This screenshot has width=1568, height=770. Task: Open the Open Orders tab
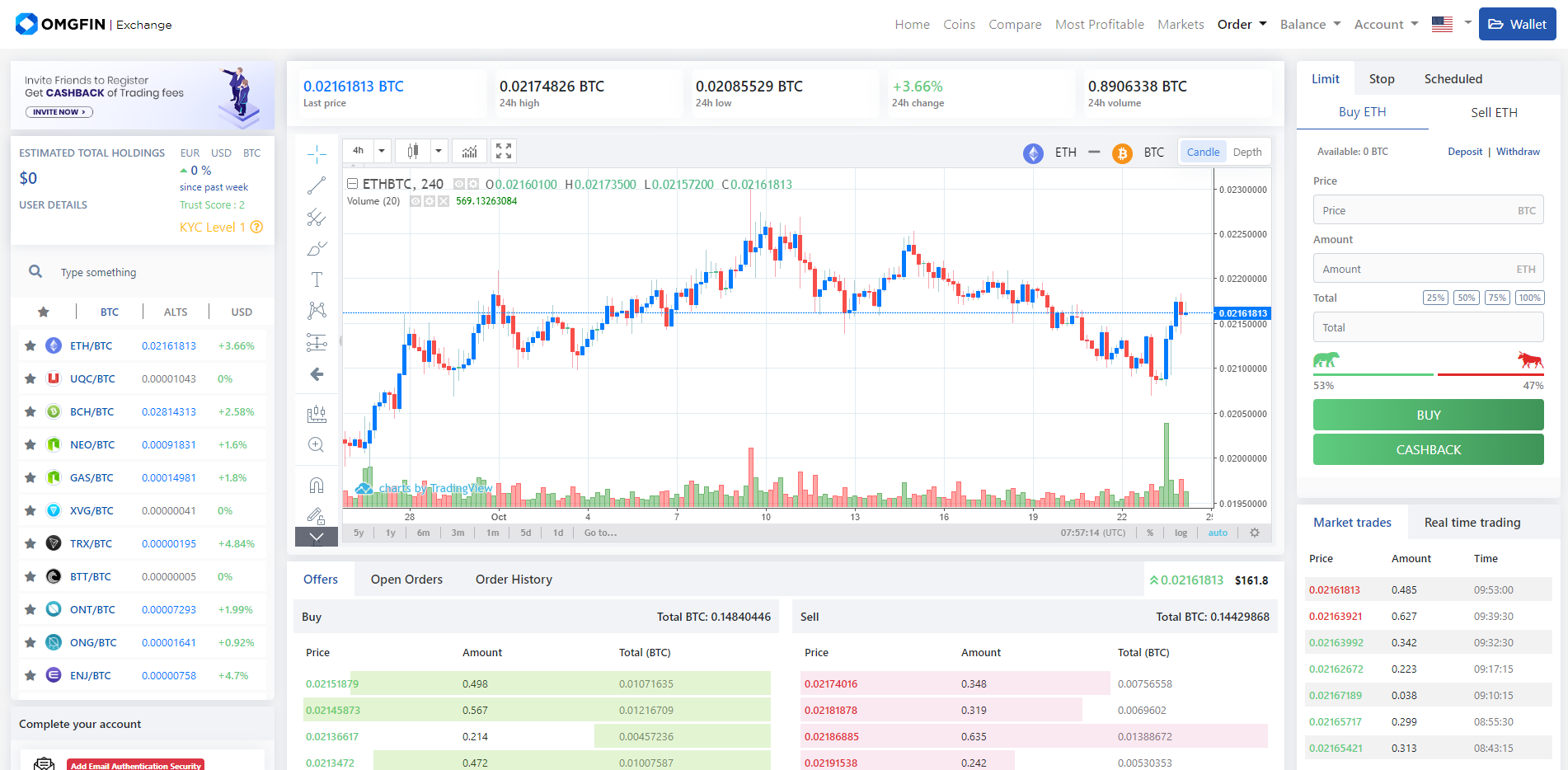point(406,580)
